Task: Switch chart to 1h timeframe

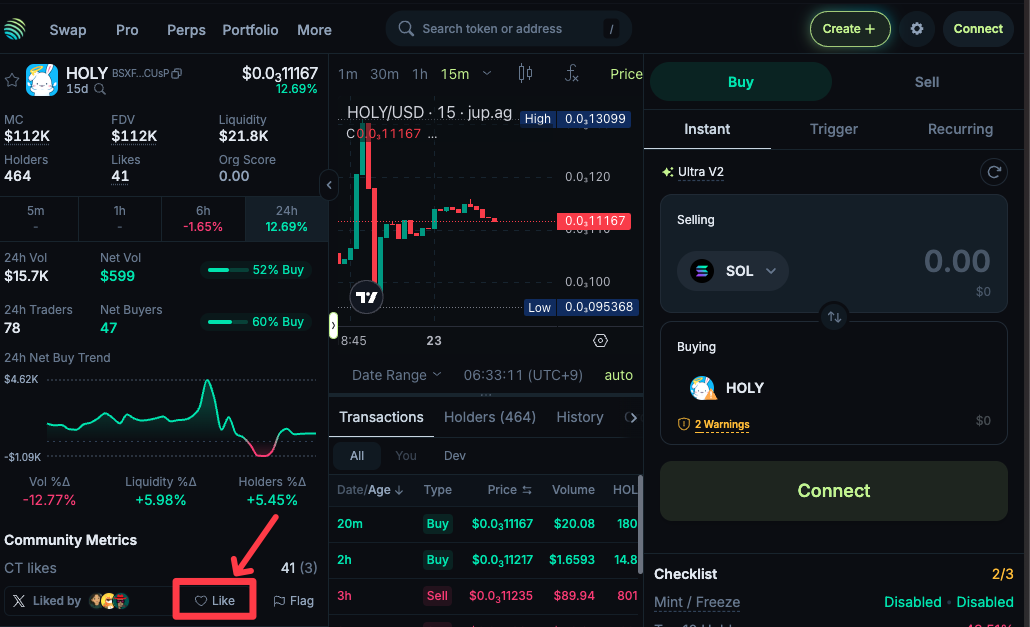Action: pyautogui.click(x=420, y=74)
